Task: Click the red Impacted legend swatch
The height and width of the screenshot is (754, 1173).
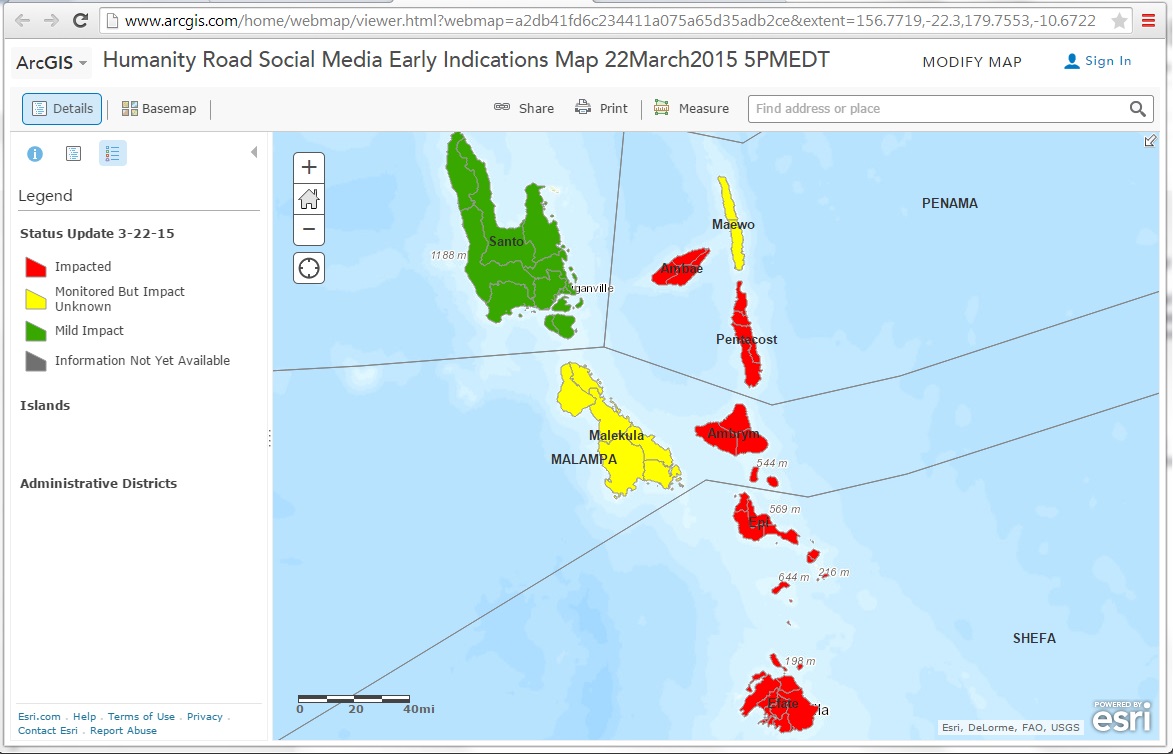Action: pos(36,267)
